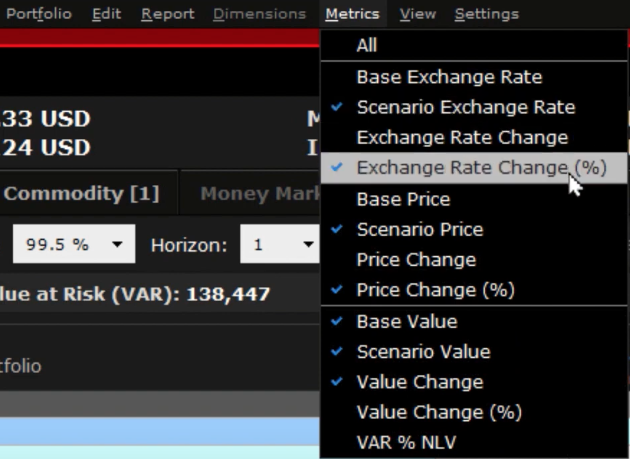
Task: Enable the Value Change (%) metric
Action: click(439, 412)
